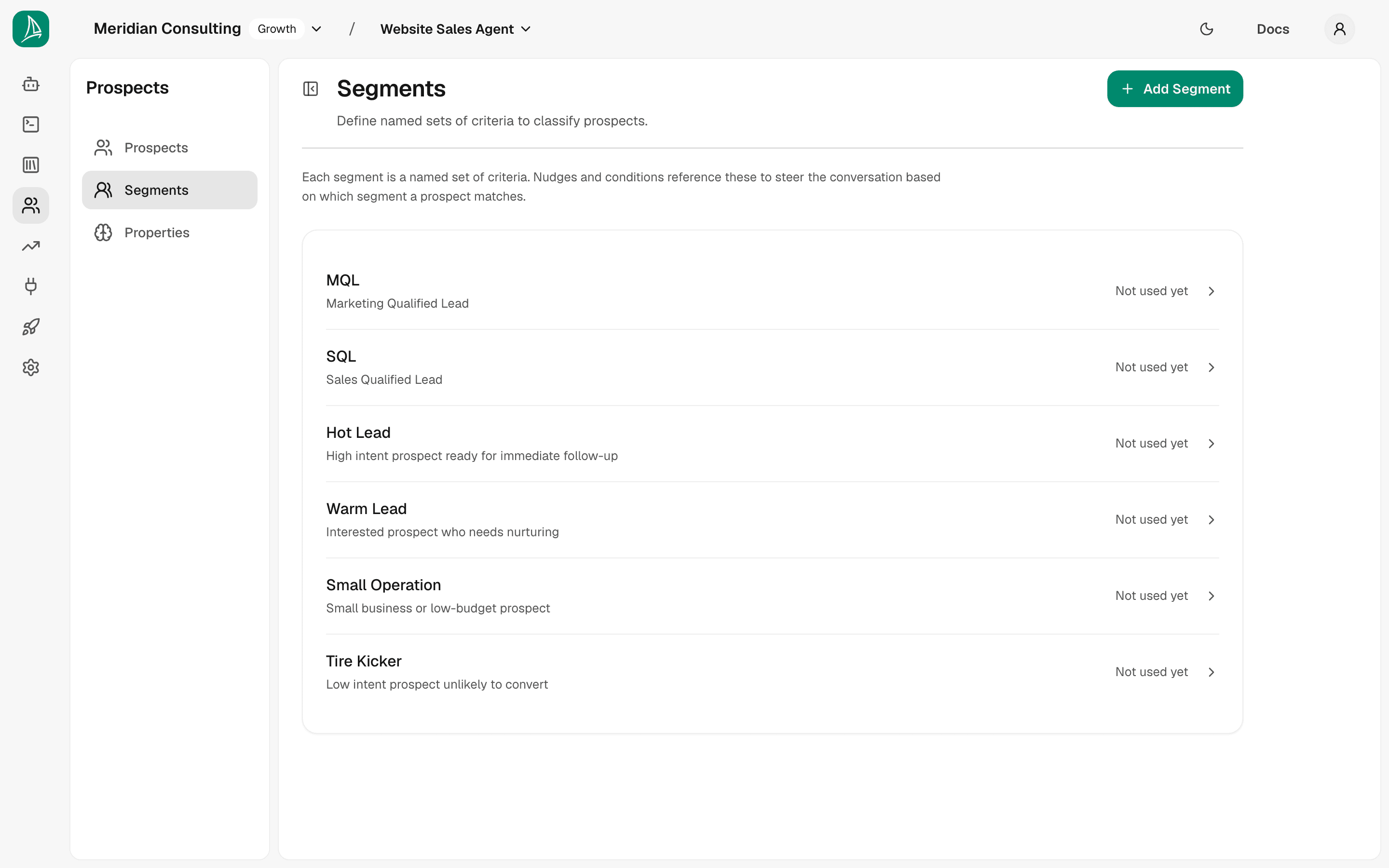This screenshot has height=868, width=1389.
Task: Click the green sailboat logo icon
Action: pos(31,29)
